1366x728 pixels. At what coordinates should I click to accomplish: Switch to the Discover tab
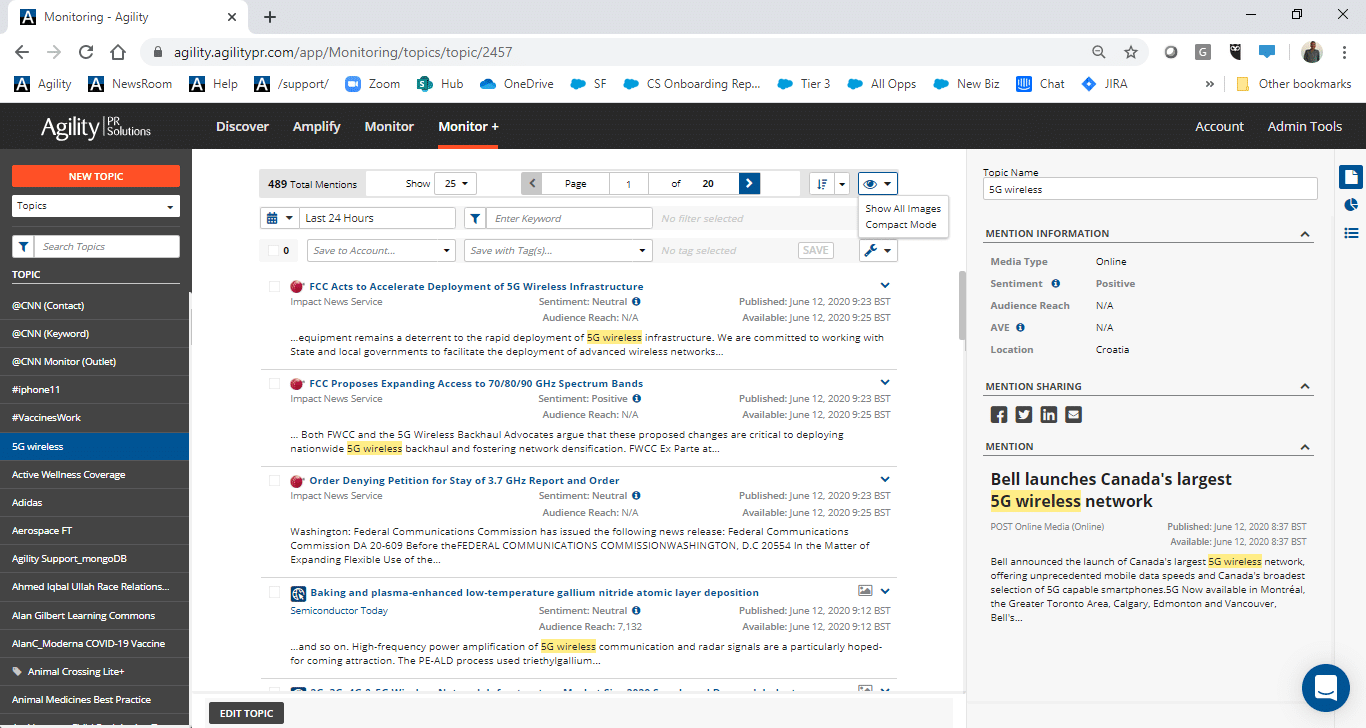tap(242, 127)
